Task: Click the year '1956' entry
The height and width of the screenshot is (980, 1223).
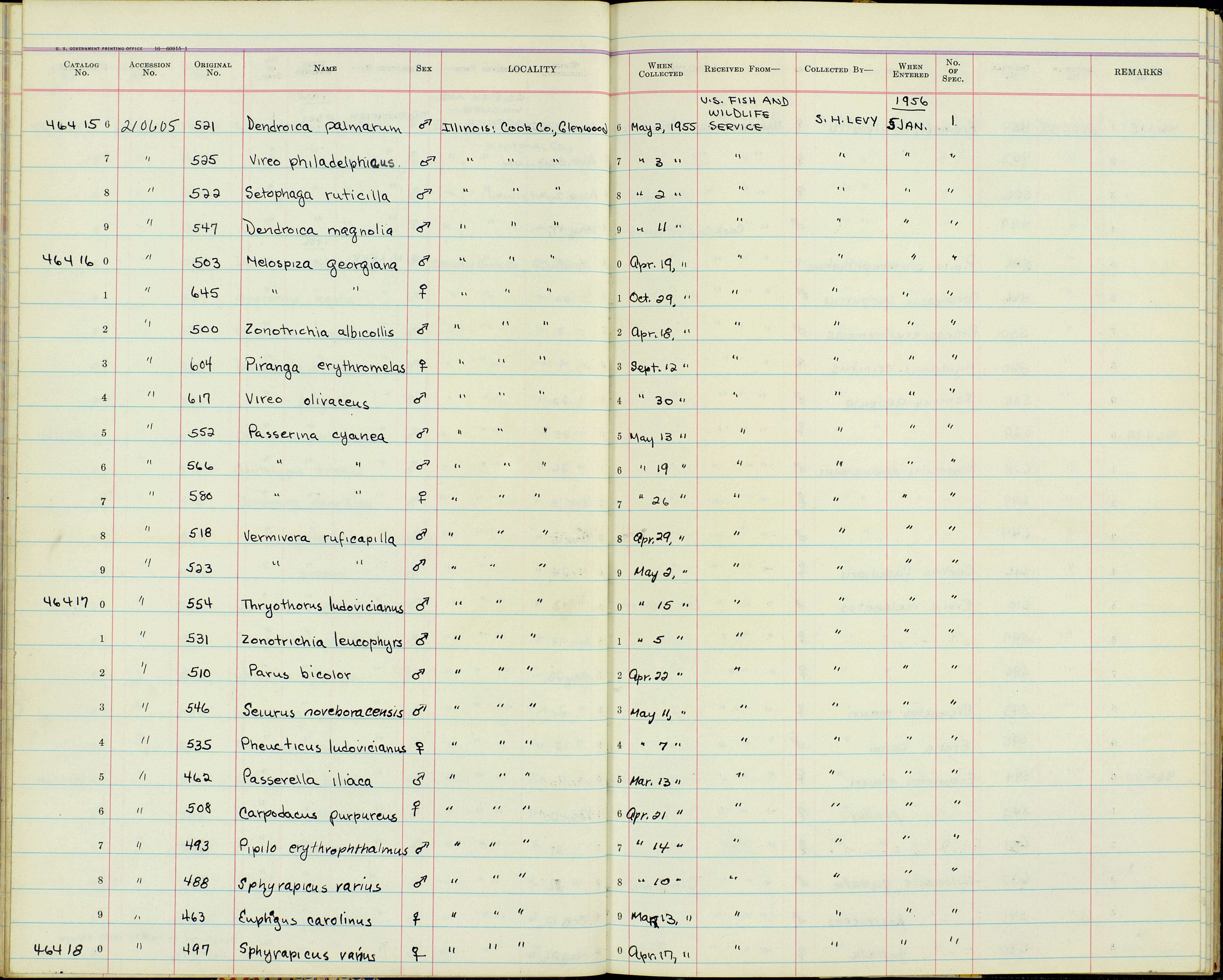Action: (910, 102)
